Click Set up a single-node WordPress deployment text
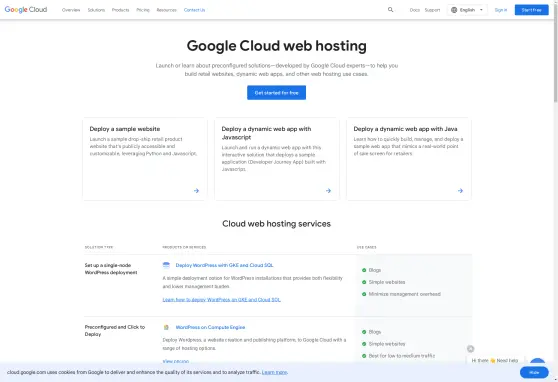This screenshot has width=558, height=382. click(111, 269)
